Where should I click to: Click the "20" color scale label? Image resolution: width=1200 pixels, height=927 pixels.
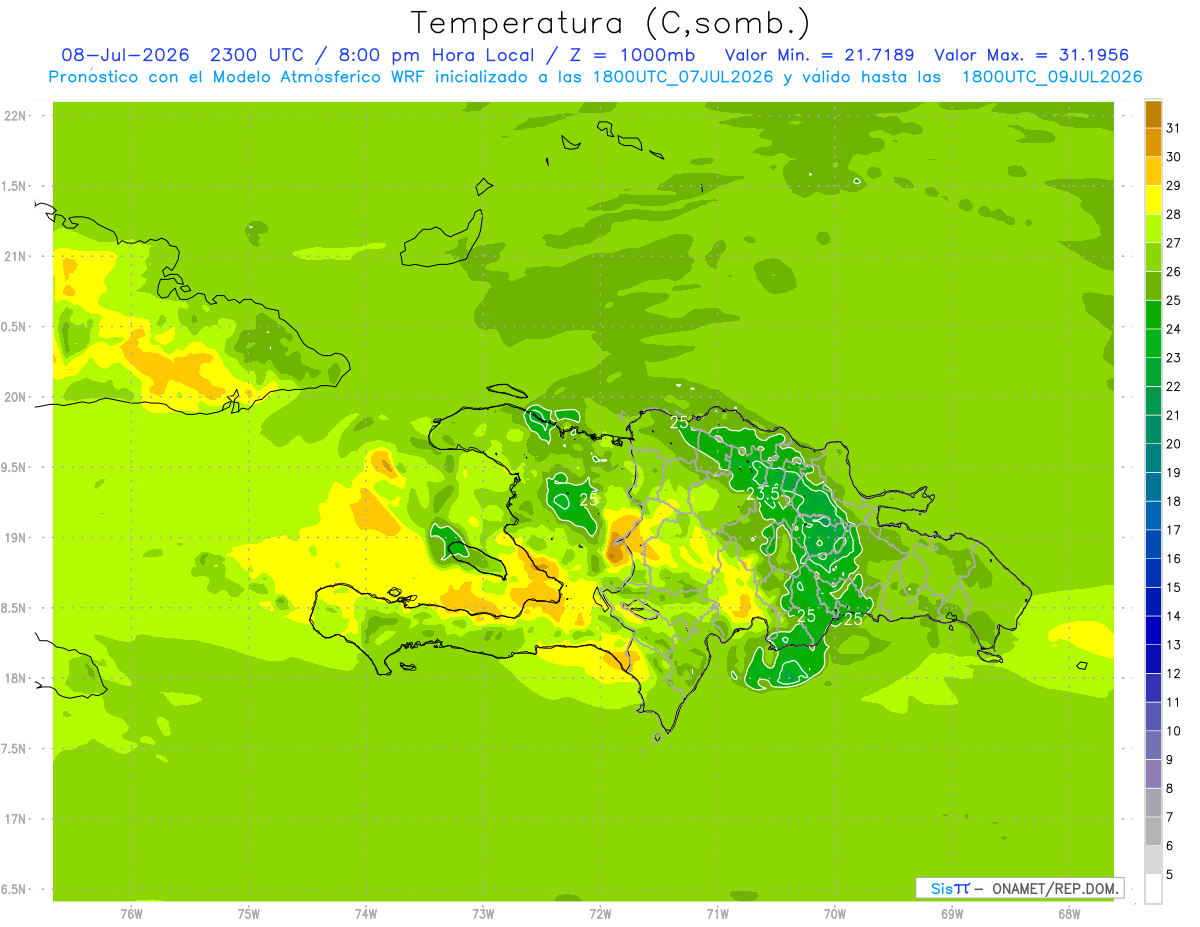click(1174, 443)
